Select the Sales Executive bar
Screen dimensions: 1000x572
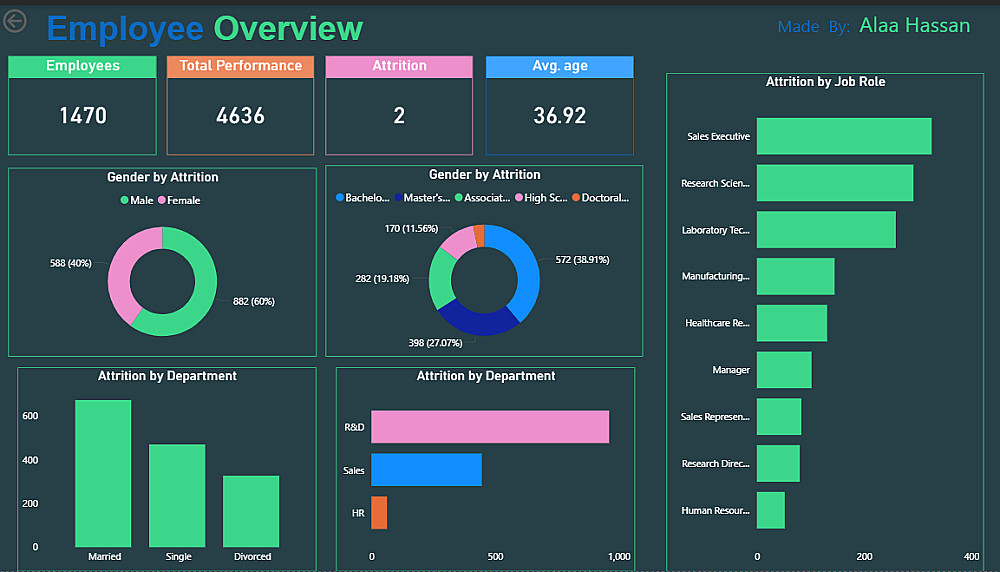[844, 136]
